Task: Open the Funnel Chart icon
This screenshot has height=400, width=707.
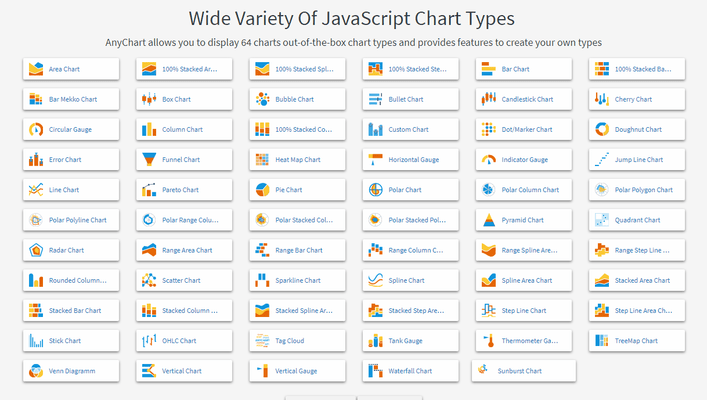Action: pos(149,159)
